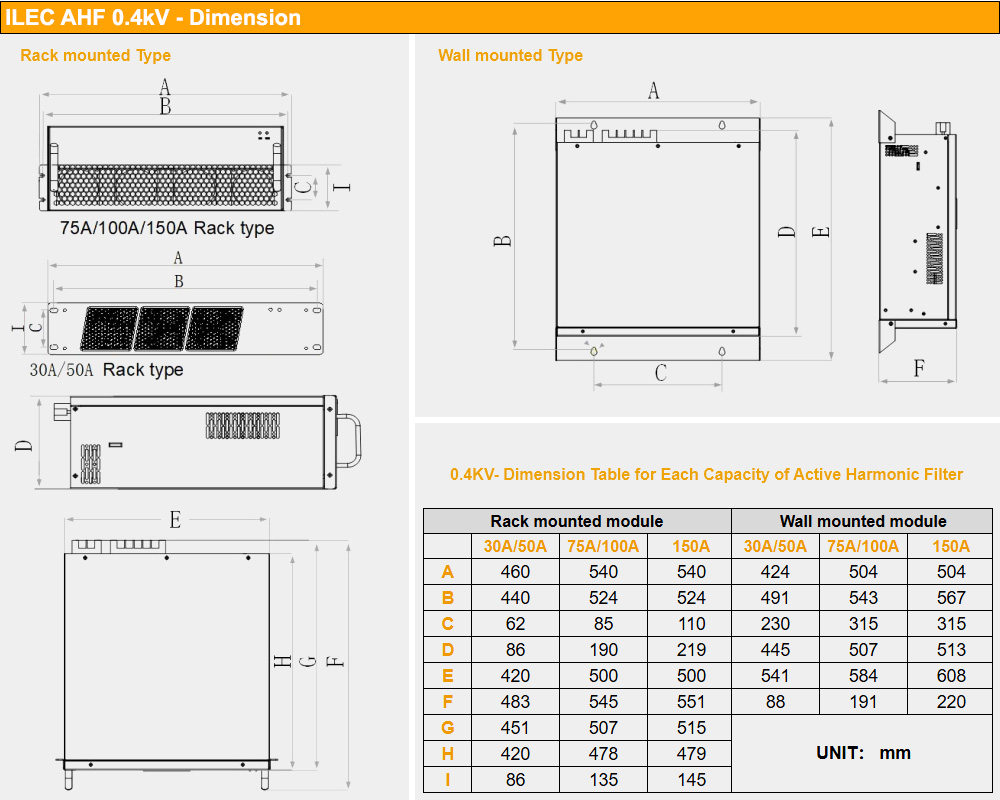Click the value '440' in row B

515,598
